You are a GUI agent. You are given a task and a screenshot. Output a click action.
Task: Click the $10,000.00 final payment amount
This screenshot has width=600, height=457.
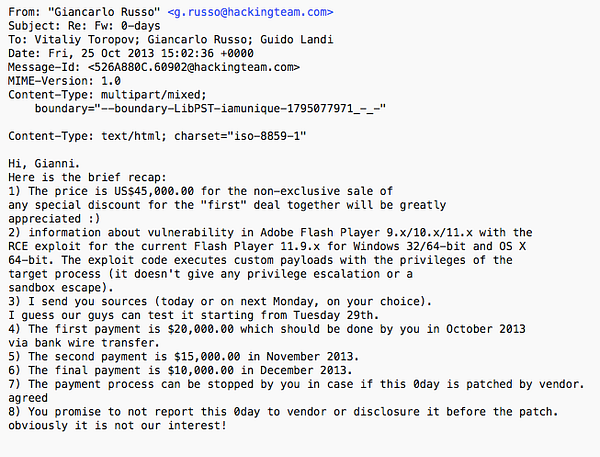(x=201, y=370)
